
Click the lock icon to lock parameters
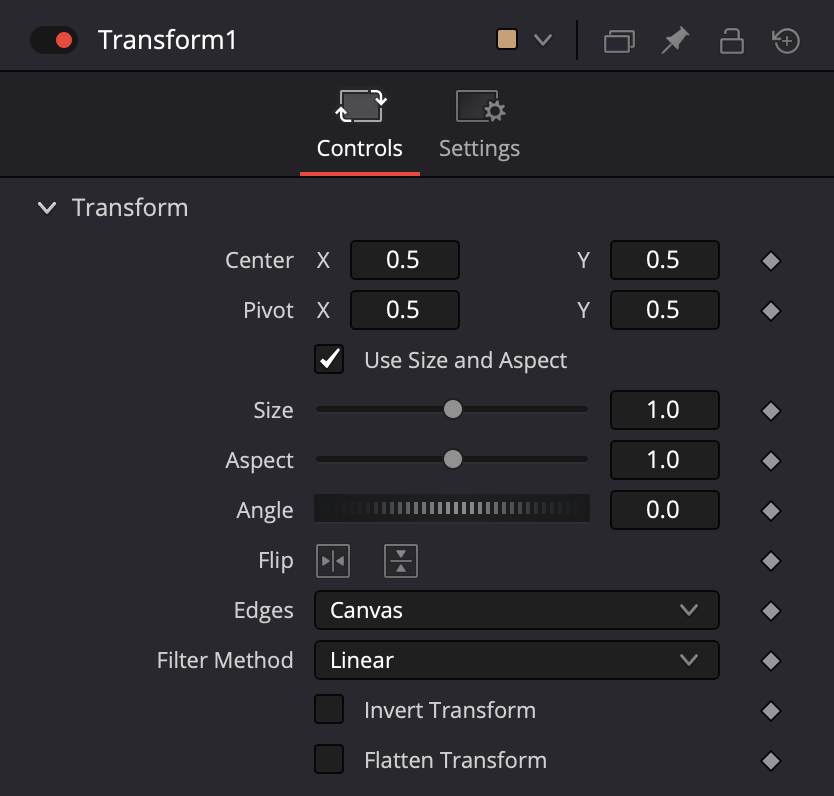point(731,40)
